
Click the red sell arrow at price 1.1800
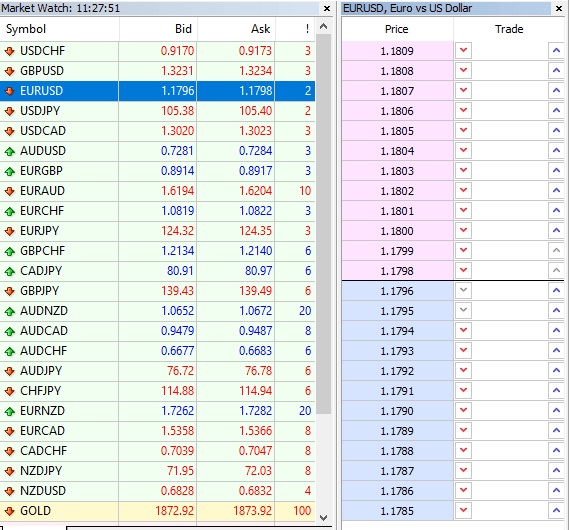(463, 230)
